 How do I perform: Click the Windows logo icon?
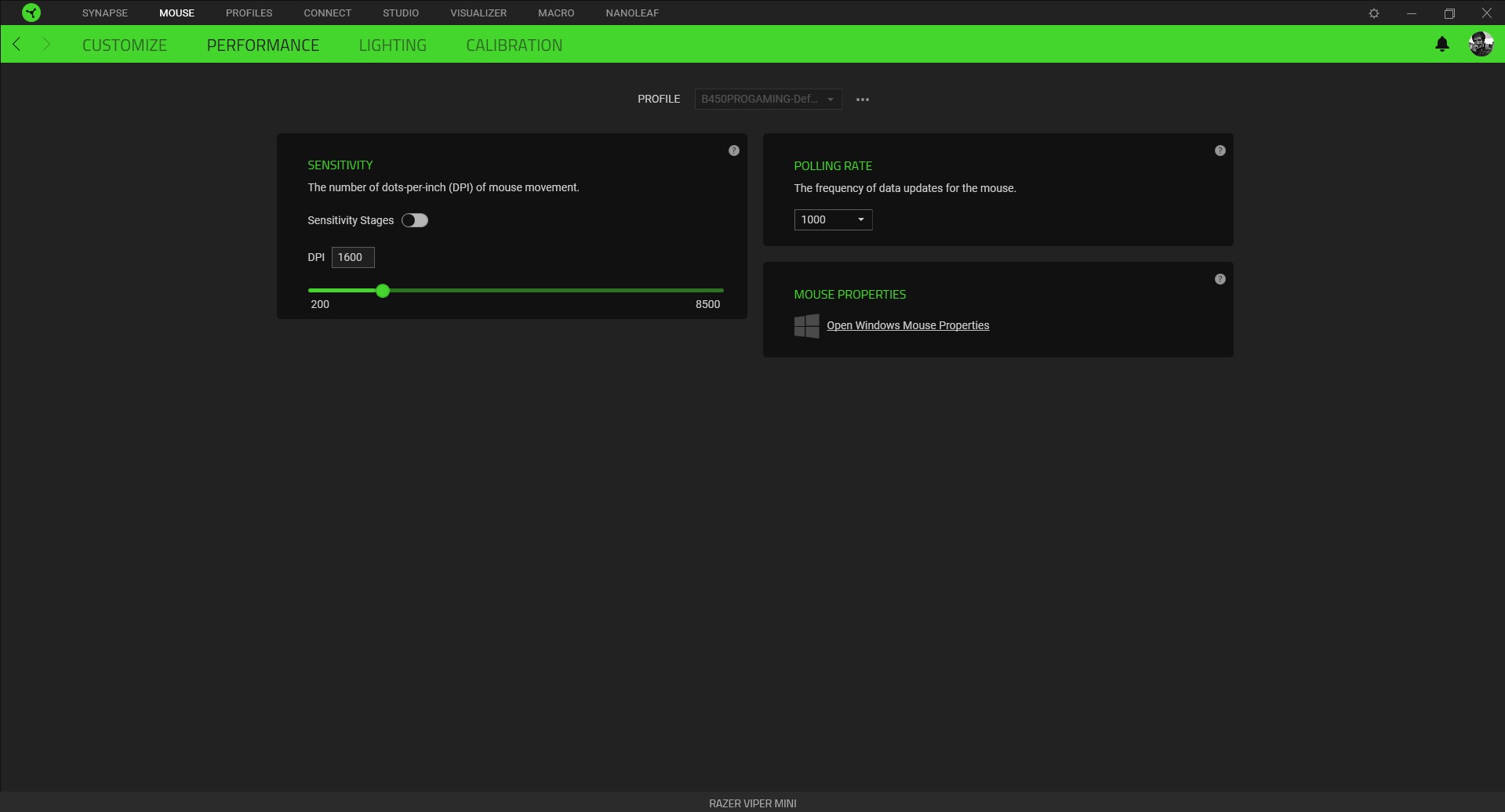pyautogui.click(x=807, y=326)
